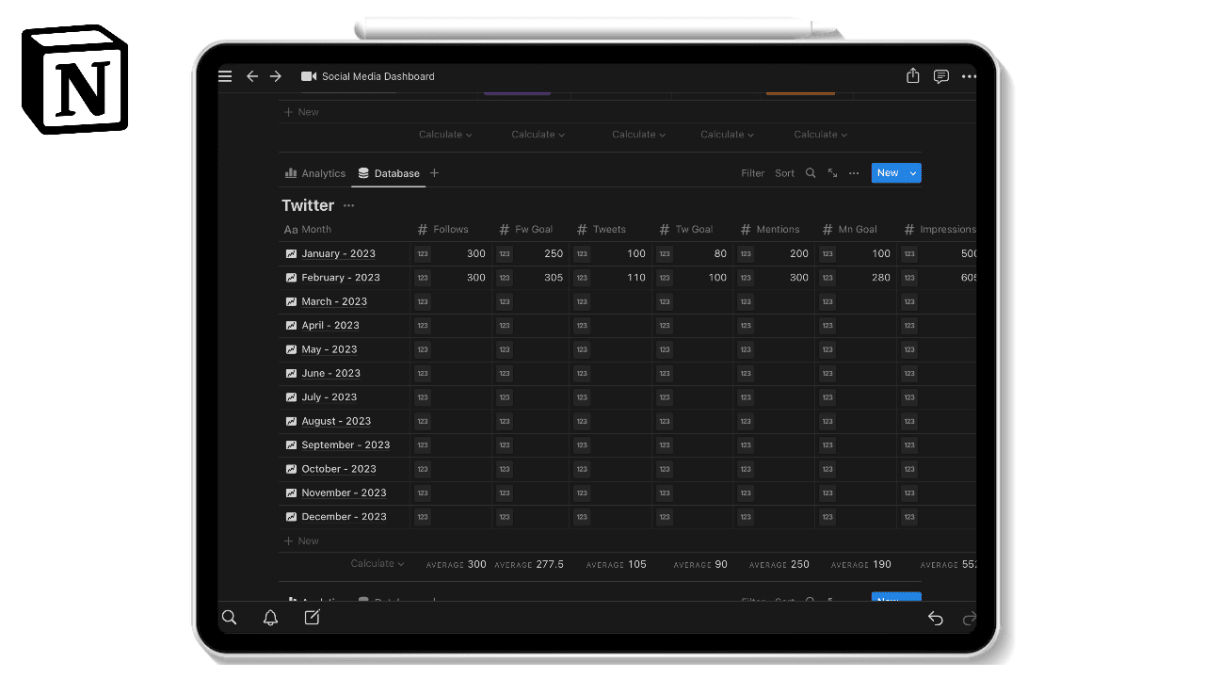Edit February Tweets cell 110
Image resolution: width=1205 pixels, height=678 pixels.
click(x=613, y=278)
